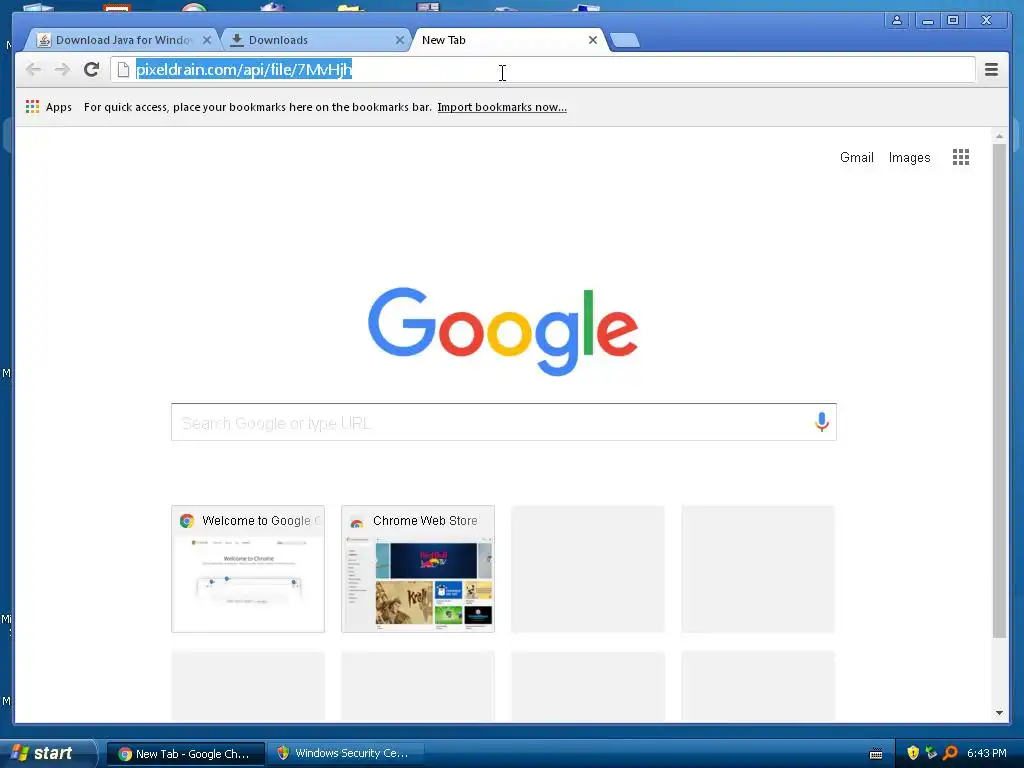This screenshot has height=768, width=1024.
Task: Close the Download Java tab
Action: click(x=207, y=40)
